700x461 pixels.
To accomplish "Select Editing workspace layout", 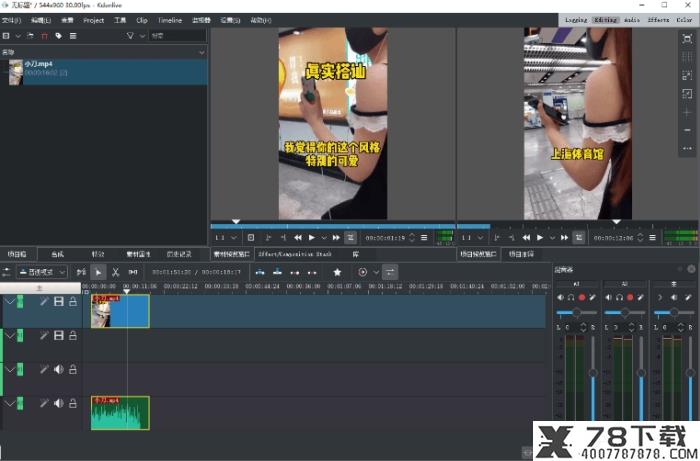I will point(605,20).
